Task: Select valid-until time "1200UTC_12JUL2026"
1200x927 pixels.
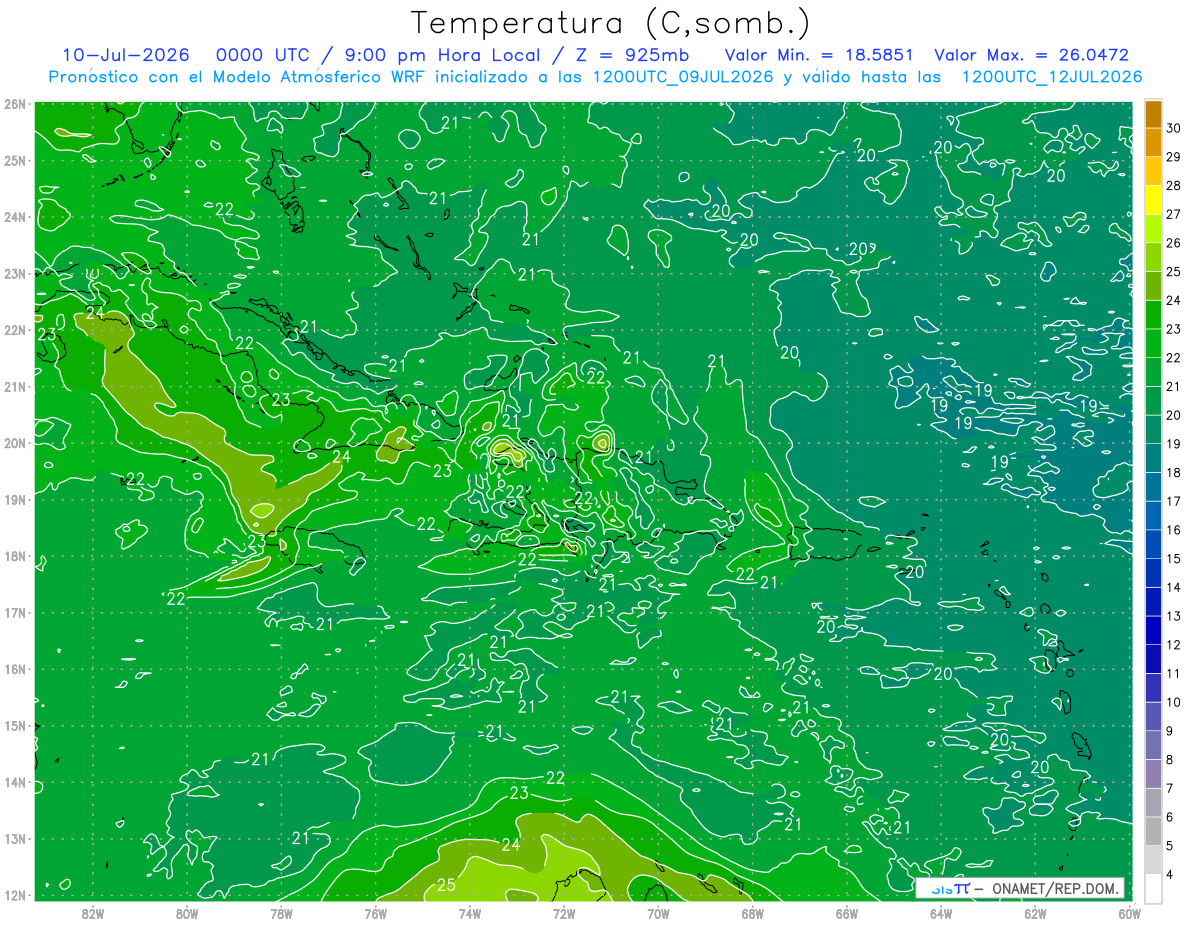Action: point(1051,77)
